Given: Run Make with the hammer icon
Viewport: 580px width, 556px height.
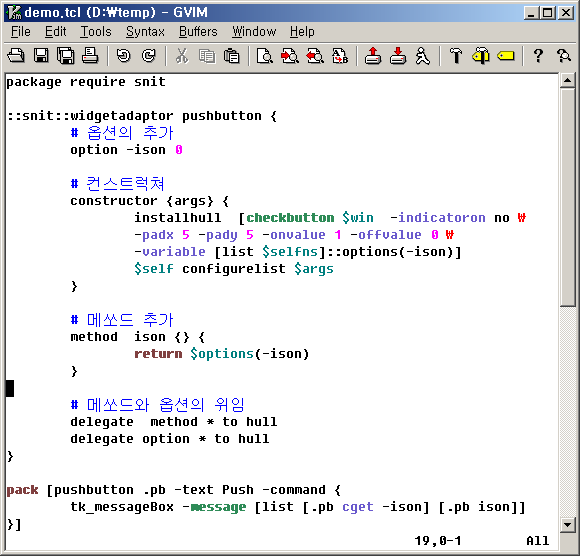Looking at the screenshot, I should pyautogui.click(x=455, y=56).
